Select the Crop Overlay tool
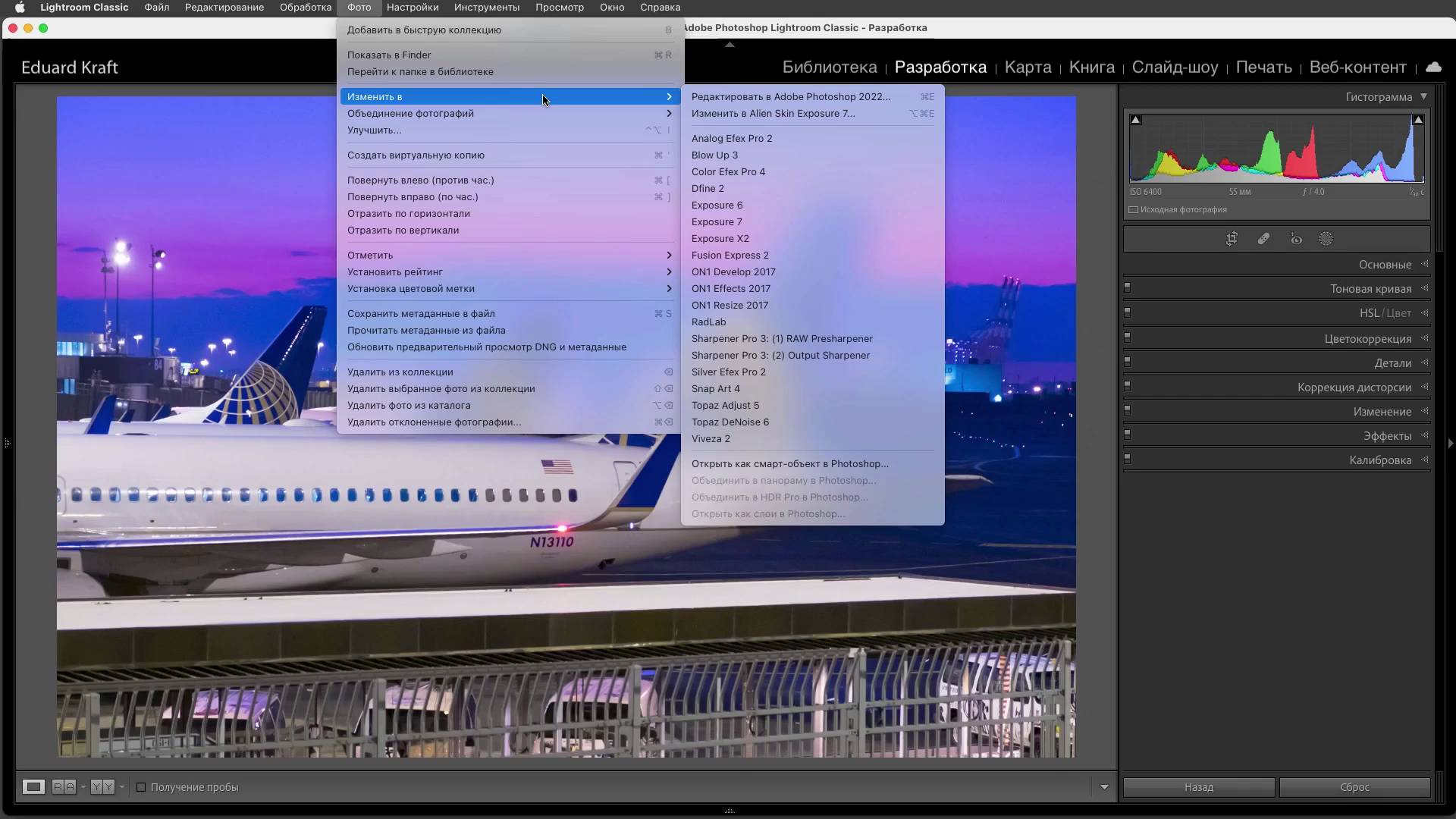 (1232, 239)
